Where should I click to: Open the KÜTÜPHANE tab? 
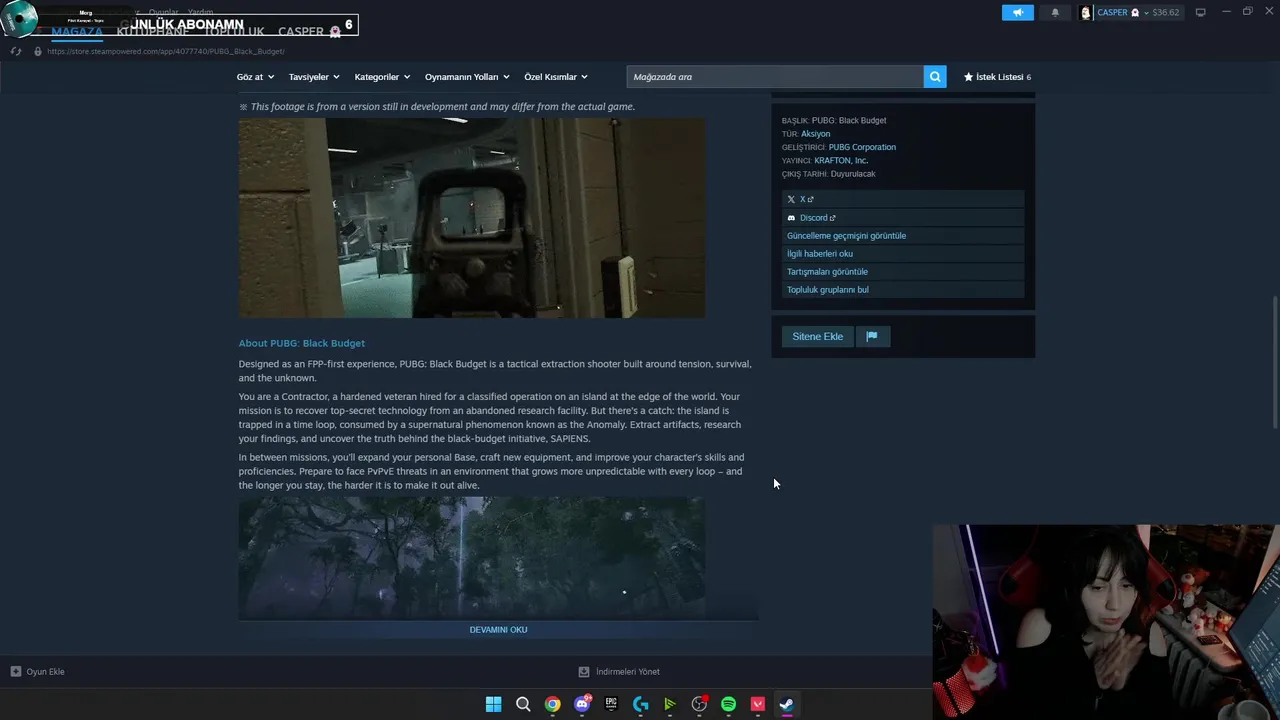click(152, 32)
